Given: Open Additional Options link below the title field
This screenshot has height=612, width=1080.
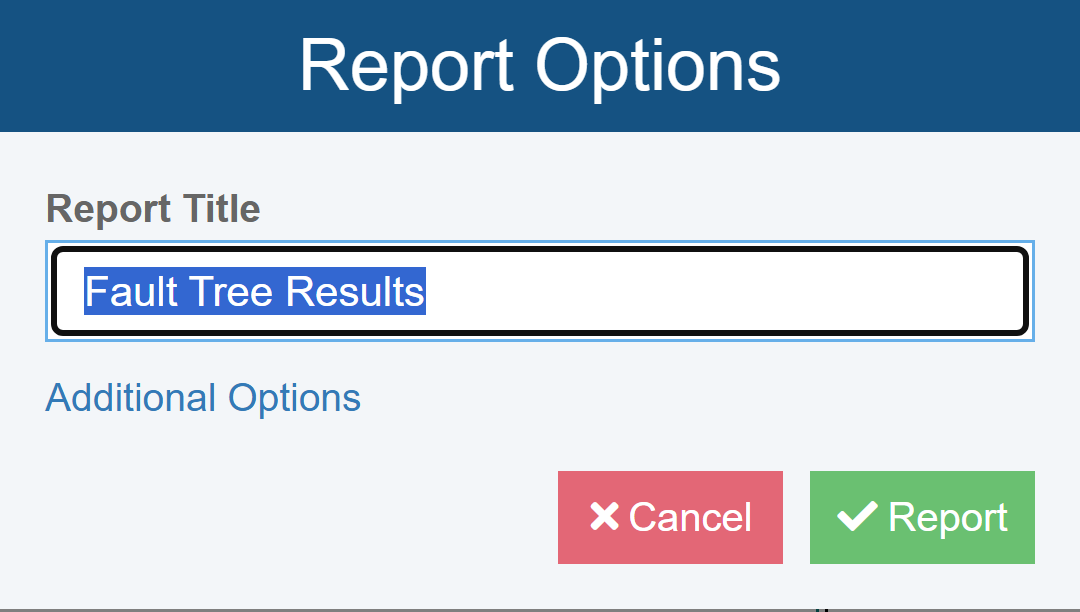Looking at the screenshot, I should [x=203, y=398].
